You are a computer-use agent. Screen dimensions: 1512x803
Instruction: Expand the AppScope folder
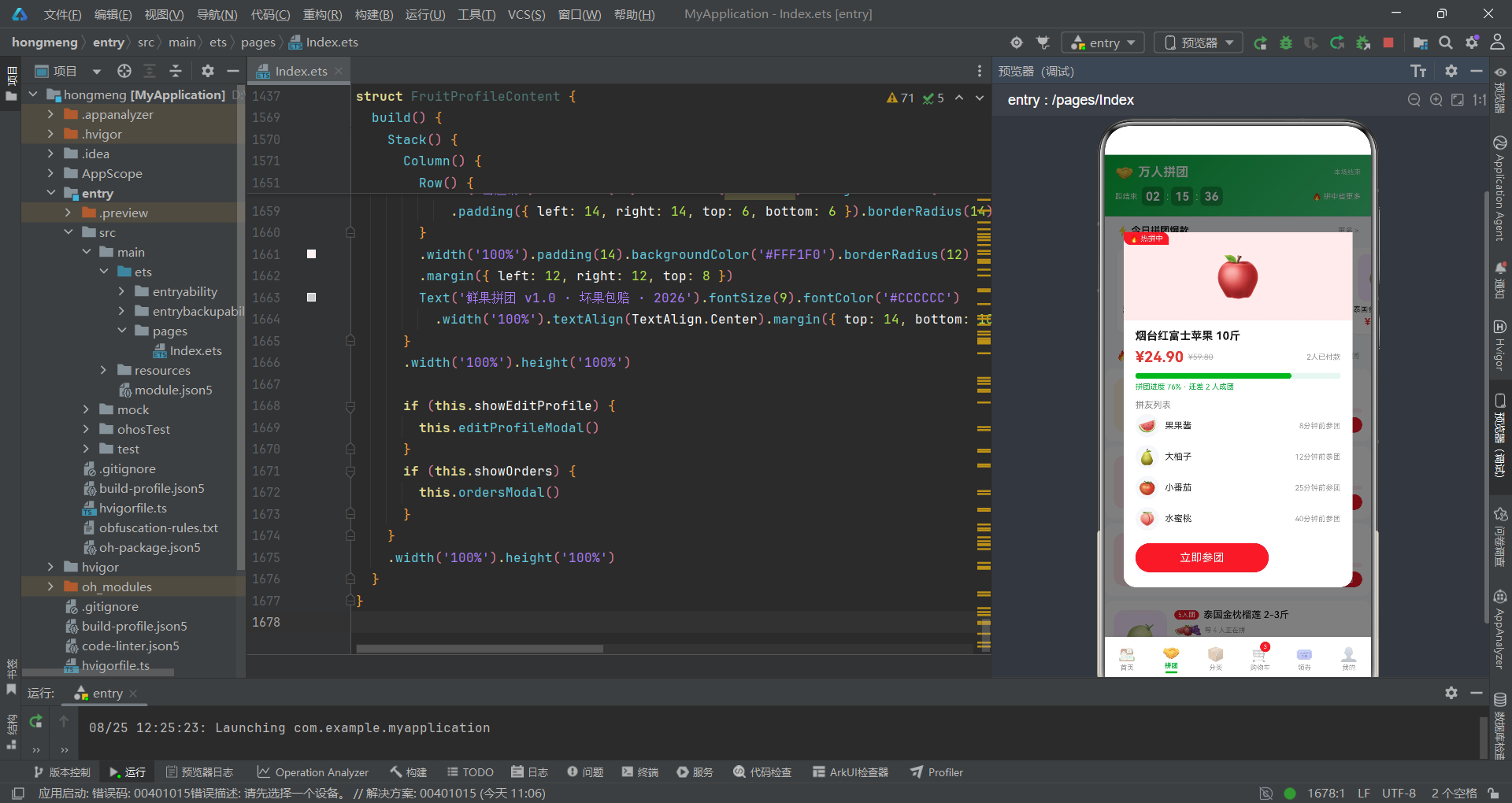50,173
